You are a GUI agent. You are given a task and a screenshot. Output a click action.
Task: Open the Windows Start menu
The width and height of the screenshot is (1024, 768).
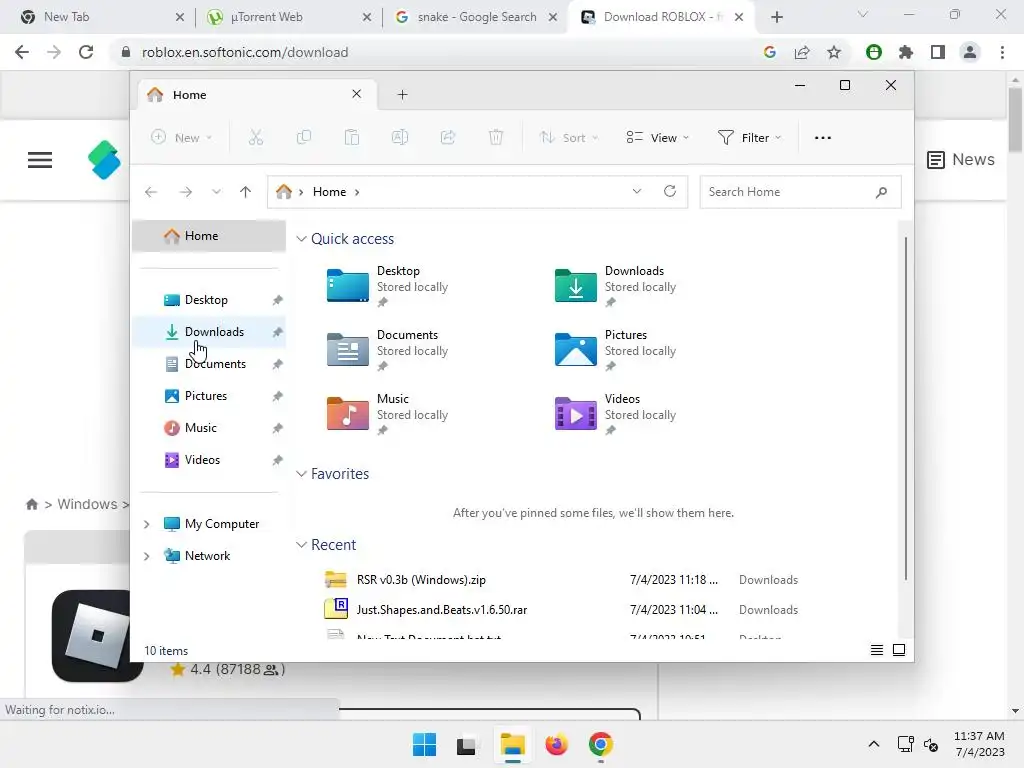coord(424,744)
